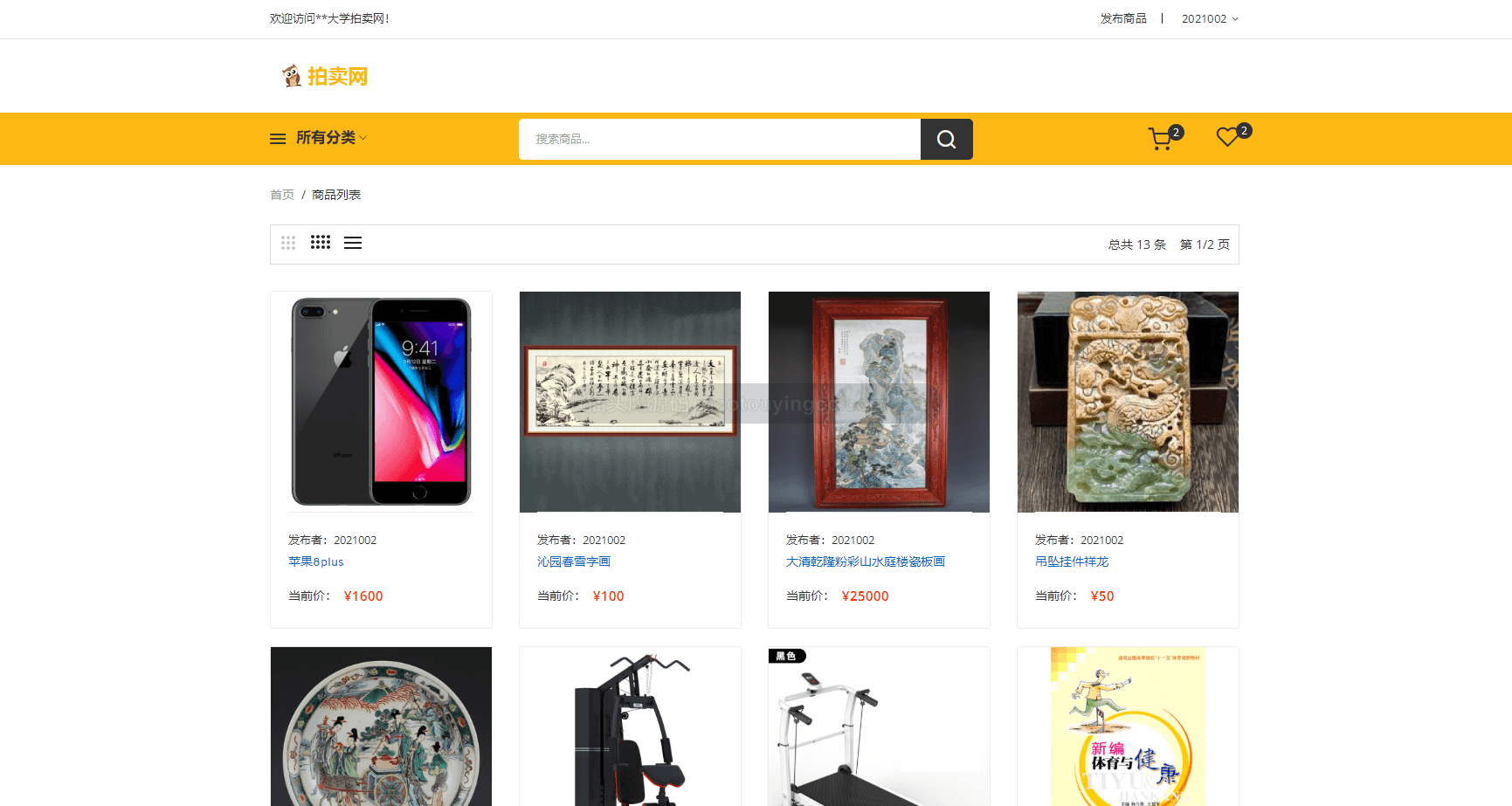Click the search magnifier button
Image resolution: width=1512 pixels, height=806 pixels.
[x=946, y=139]
